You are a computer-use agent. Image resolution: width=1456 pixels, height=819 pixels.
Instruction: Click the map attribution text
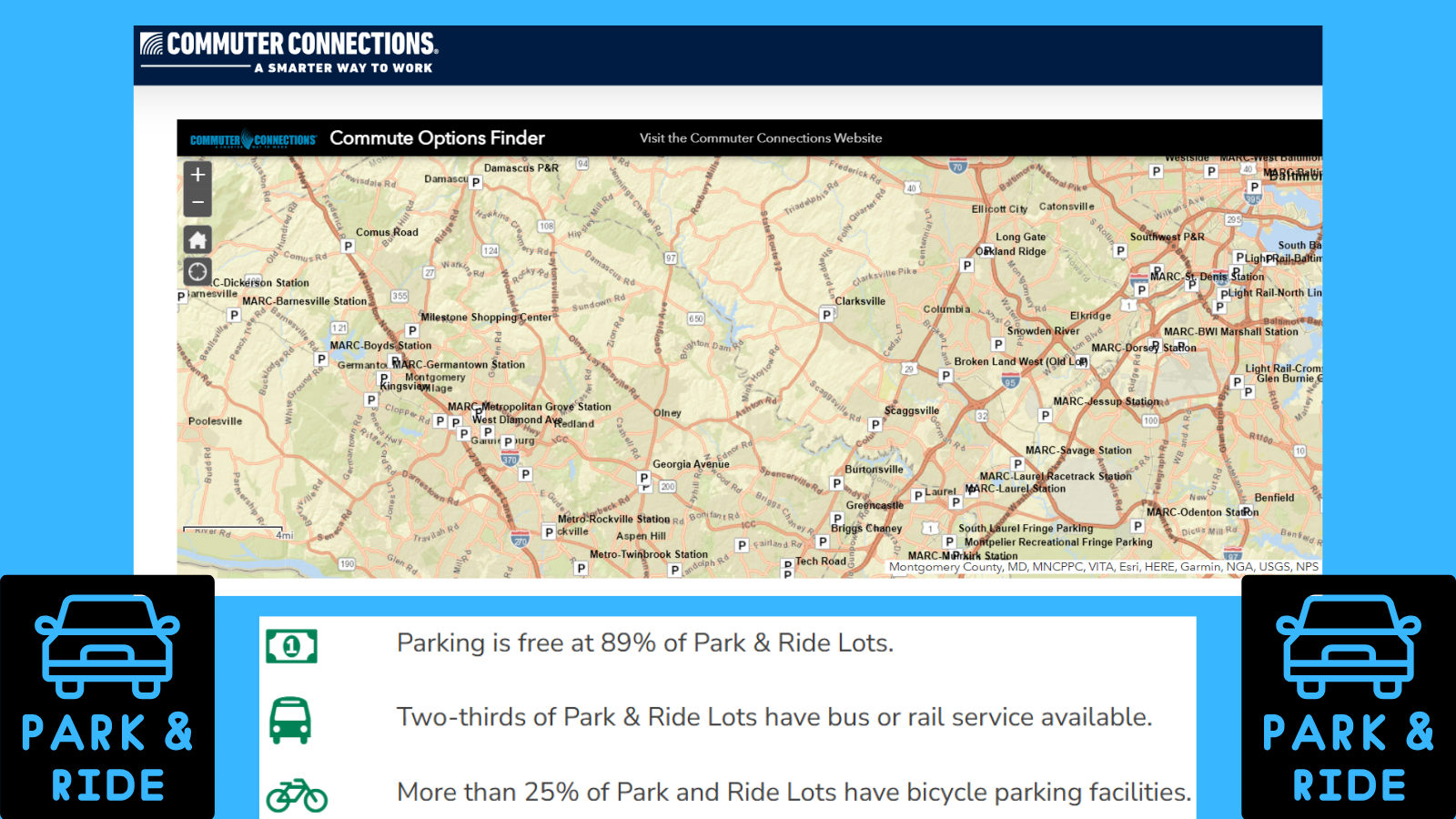(x=1103, y=567)
